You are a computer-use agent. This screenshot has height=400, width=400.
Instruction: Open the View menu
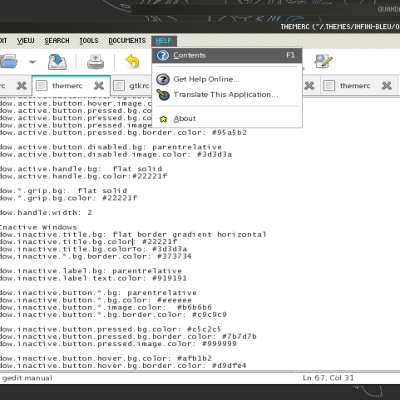tap(26, 41)
